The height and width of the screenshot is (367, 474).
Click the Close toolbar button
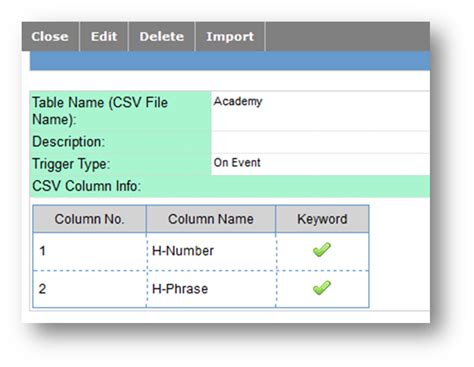(x=50, y=36)
